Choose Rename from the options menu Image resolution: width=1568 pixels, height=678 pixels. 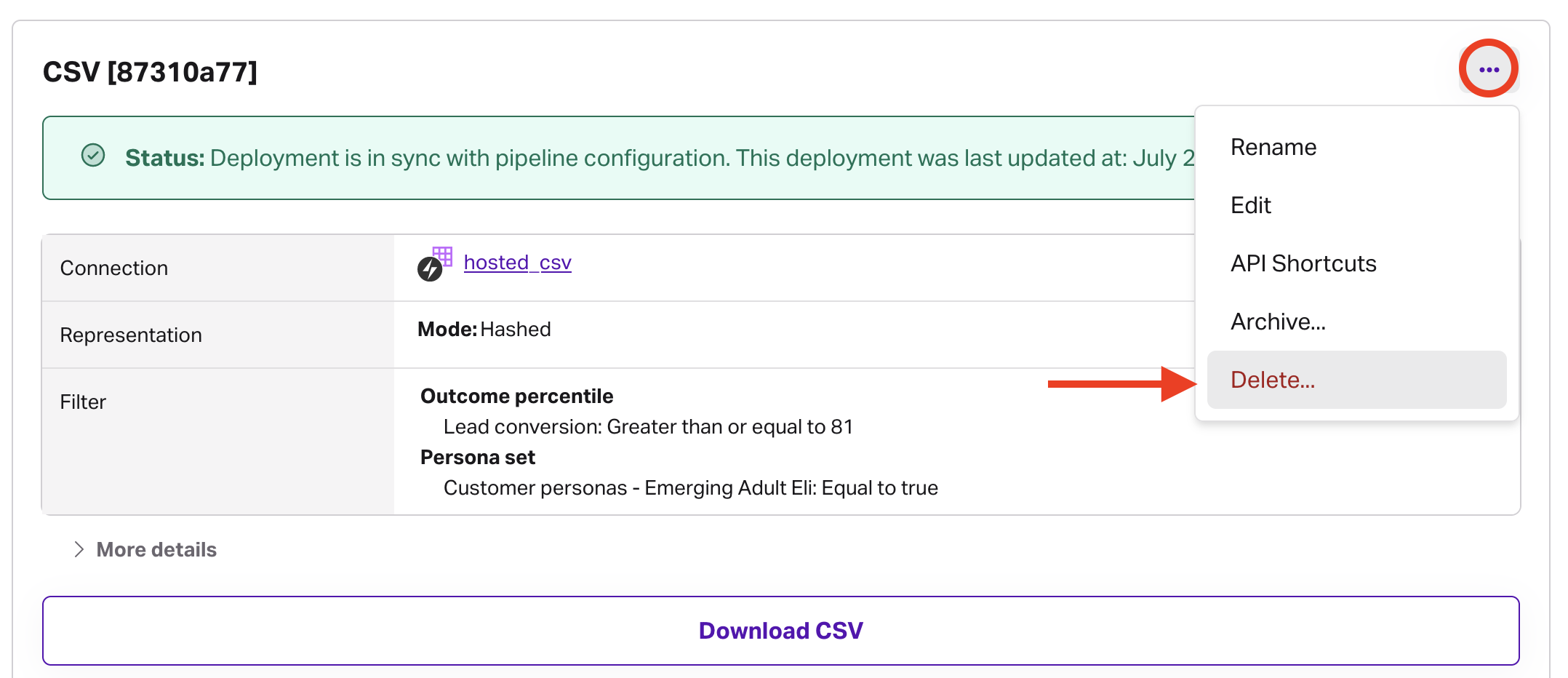coord(1273,147)
